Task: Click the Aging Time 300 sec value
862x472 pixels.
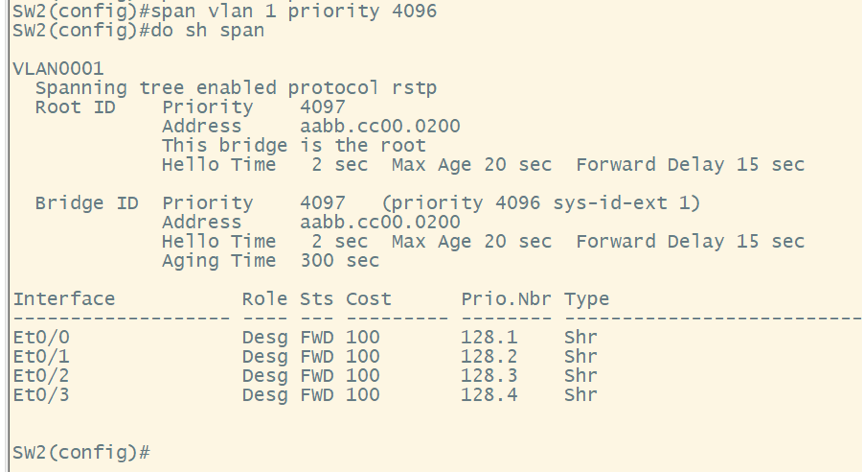Action: pyautogui.click(x=339, y=261)
